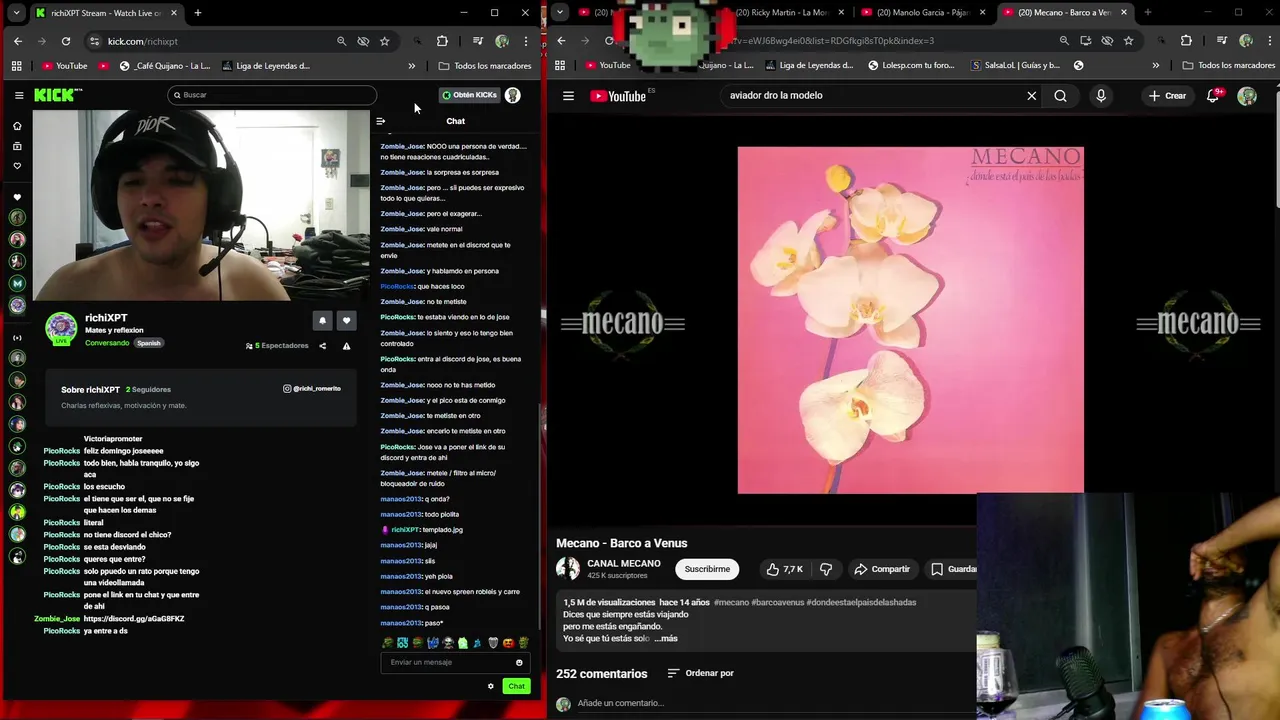Image resolution: width=1280 pixels, height=720 pixels.
Task: Open Liga de Leyendas bookmark in Kick window
Action: [x=266, y=66]
